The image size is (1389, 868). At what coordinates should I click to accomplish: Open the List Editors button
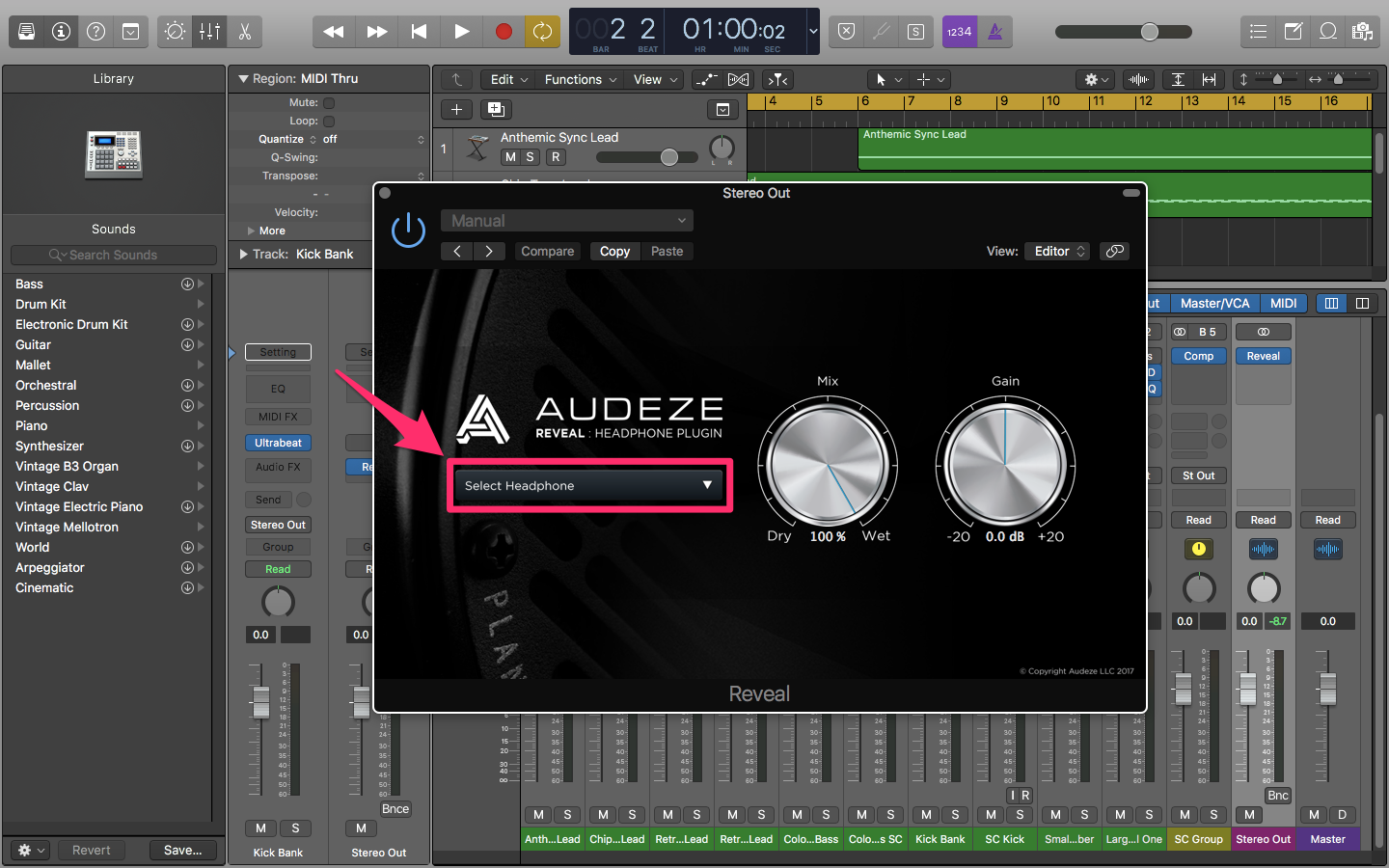(1258, 32)
